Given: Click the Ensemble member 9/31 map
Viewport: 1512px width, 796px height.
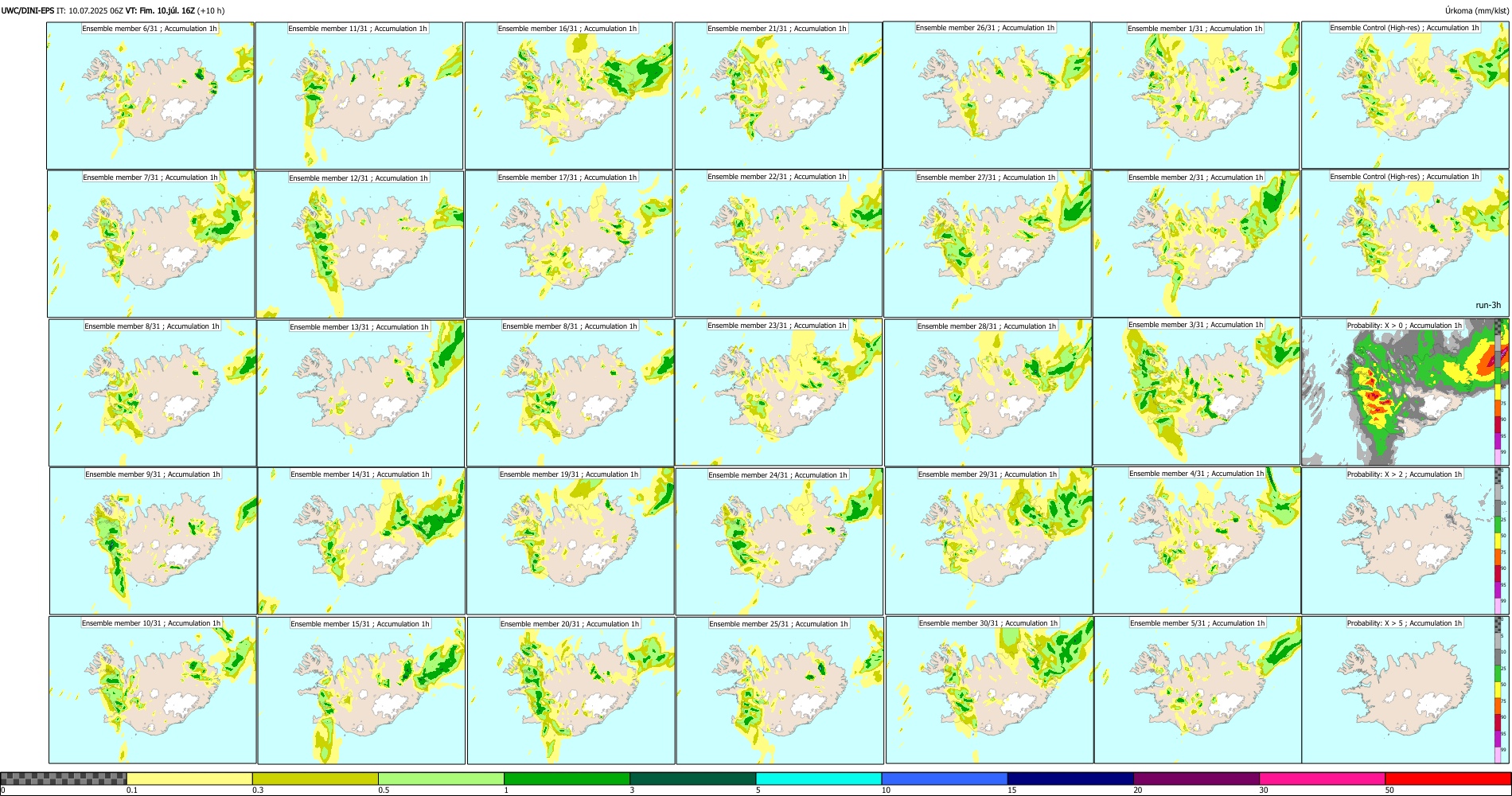Looking at the screenshot, I should coord(154,540).
